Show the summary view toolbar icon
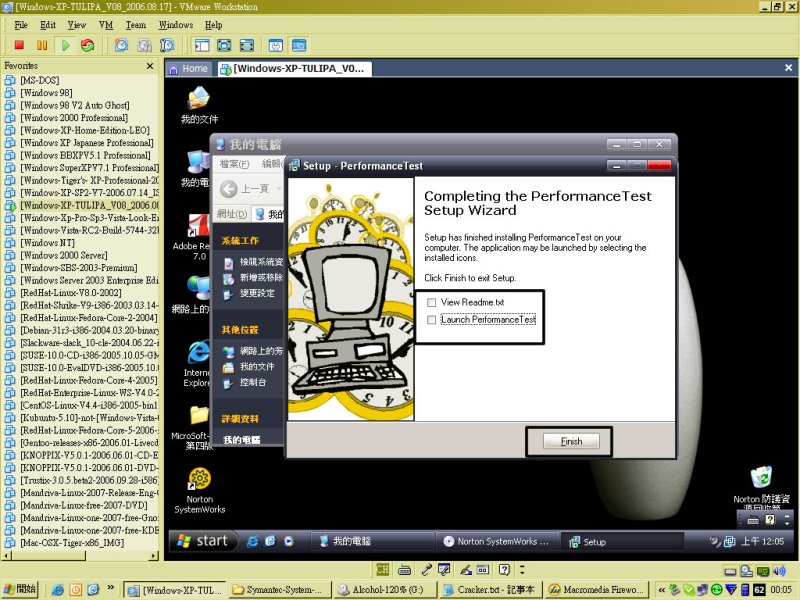 276,45
